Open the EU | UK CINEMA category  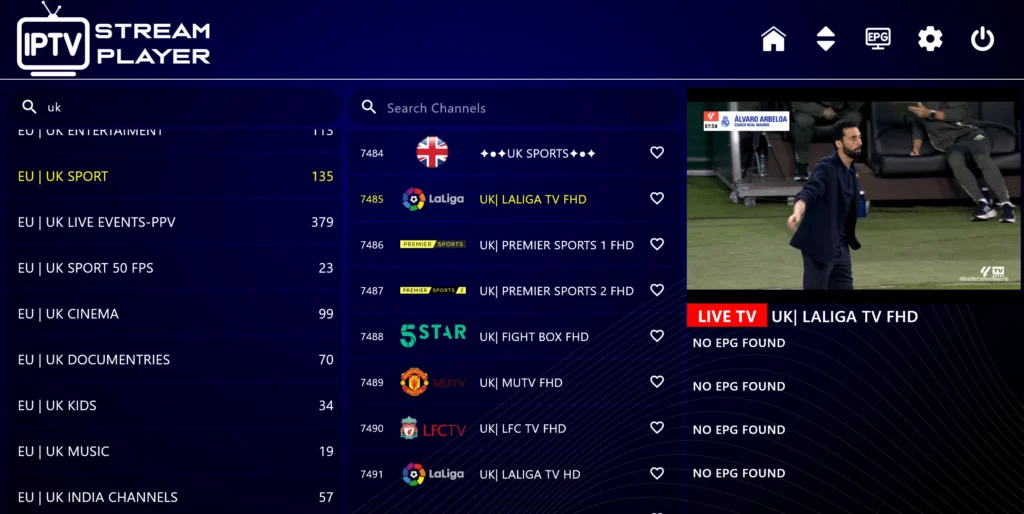click(x=175, y=313)
